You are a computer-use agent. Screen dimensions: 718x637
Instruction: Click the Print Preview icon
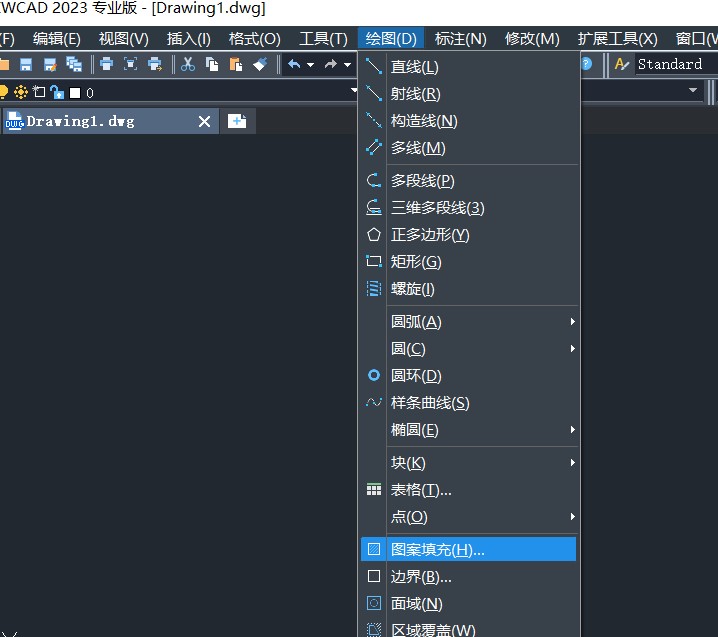pyautogui.click(x=131, y=64)
